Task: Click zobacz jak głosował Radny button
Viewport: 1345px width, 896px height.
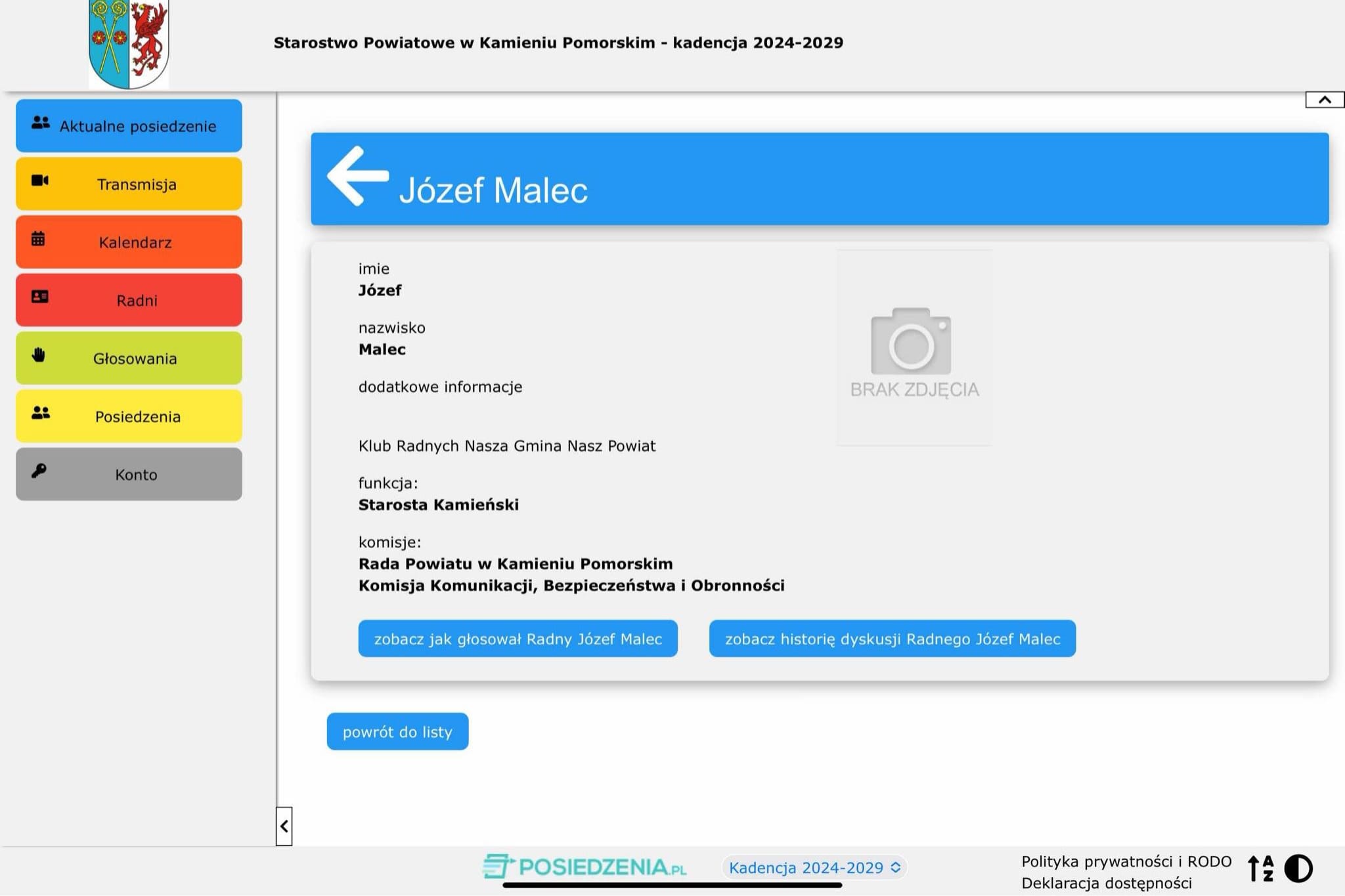Action: [518, 639]
